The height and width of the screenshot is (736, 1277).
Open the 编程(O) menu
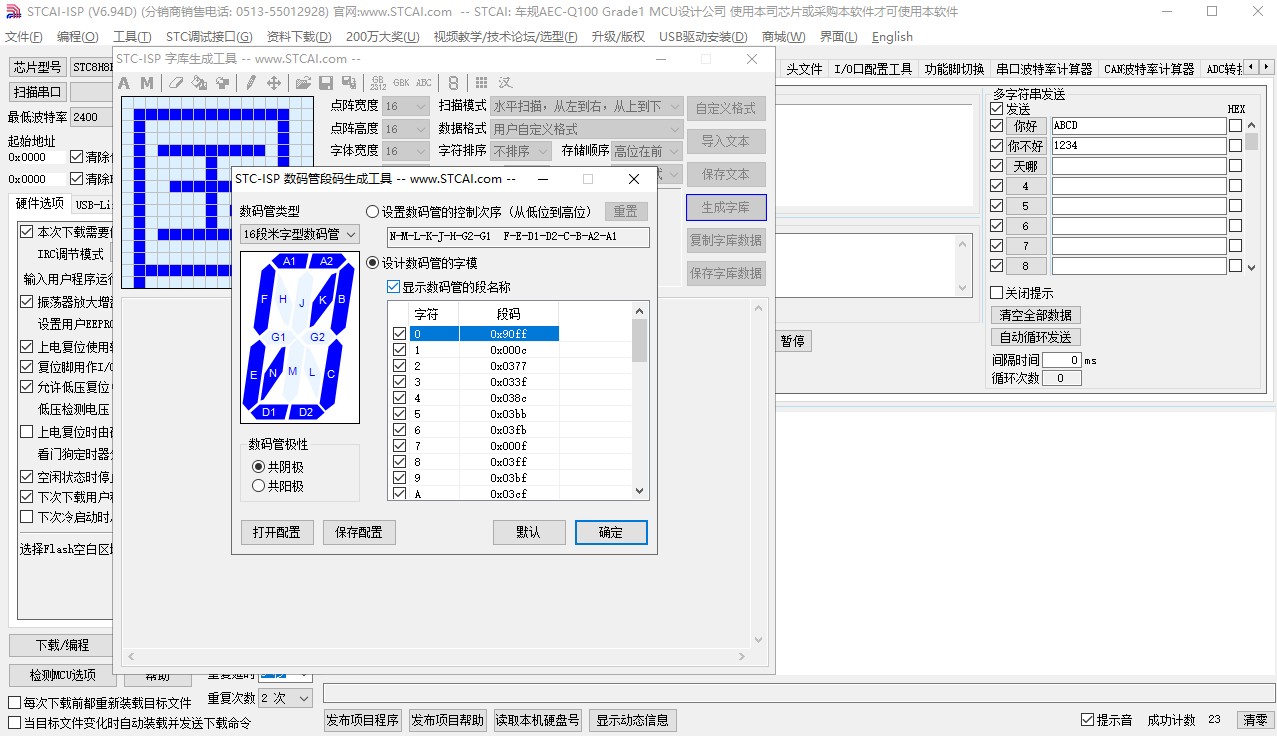(x=78, y=37)
